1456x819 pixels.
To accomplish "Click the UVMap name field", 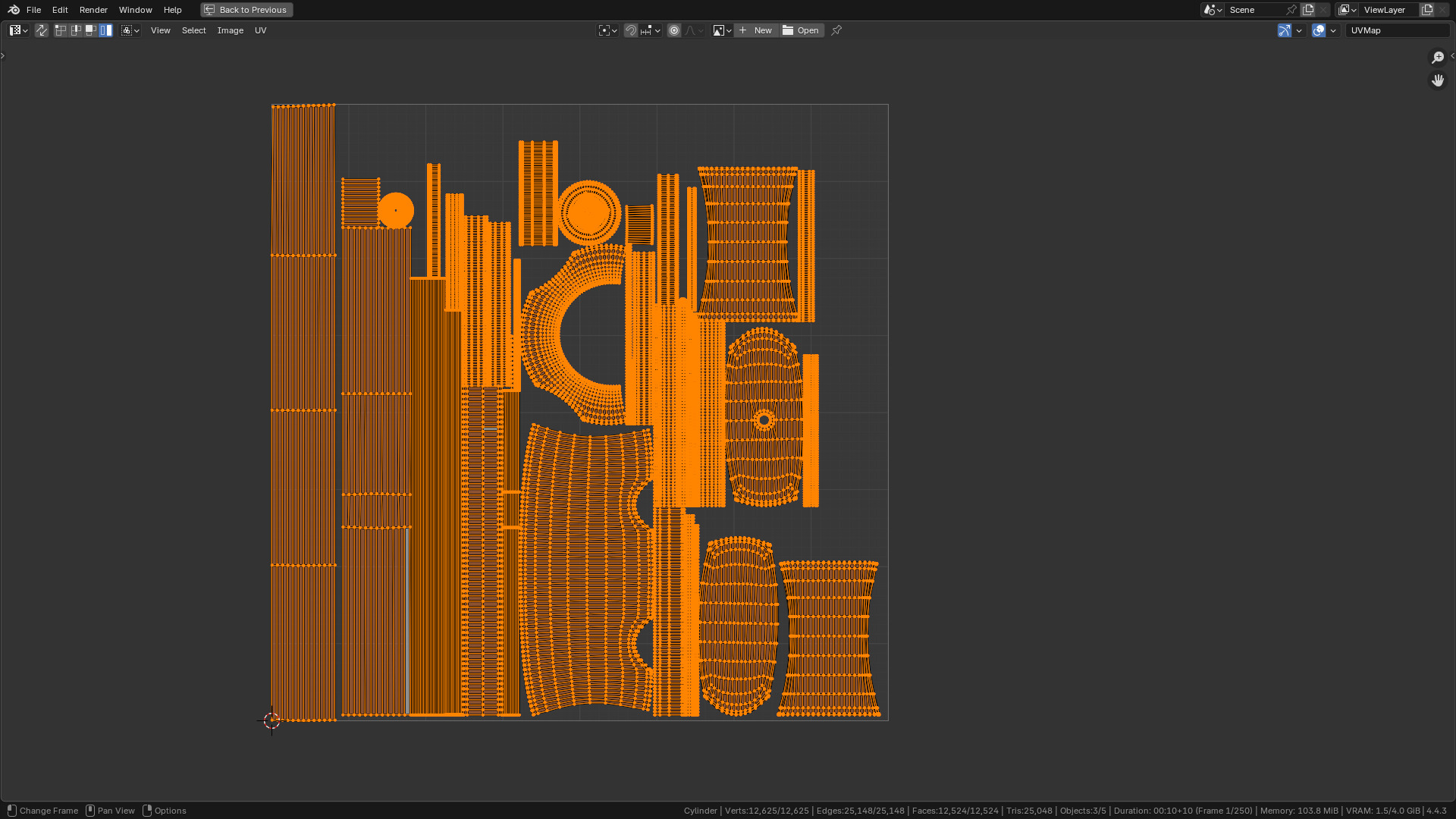I will [x=1397, y=30].
